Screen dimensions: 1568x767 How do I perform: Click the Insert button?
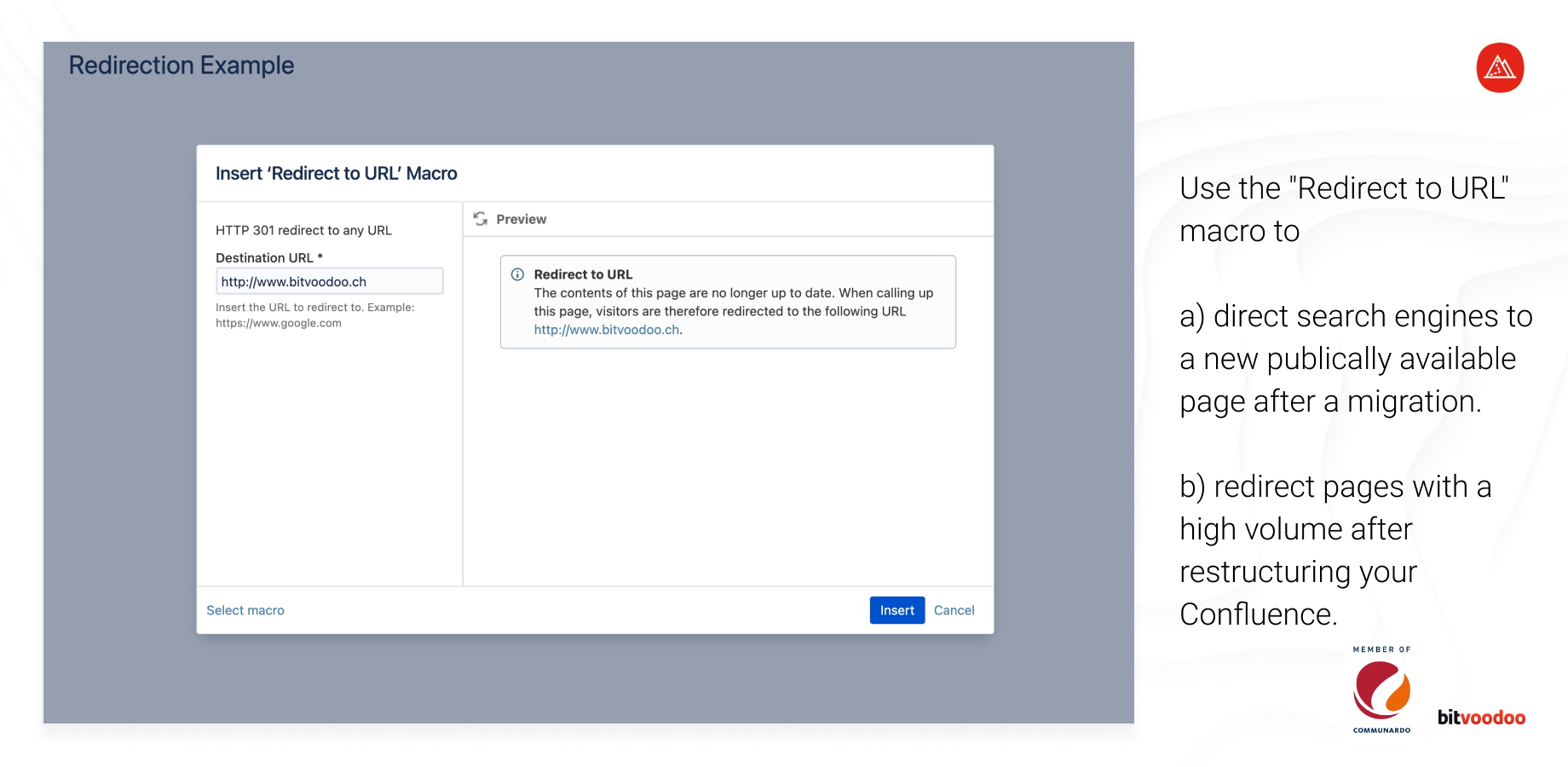[896, 610]
